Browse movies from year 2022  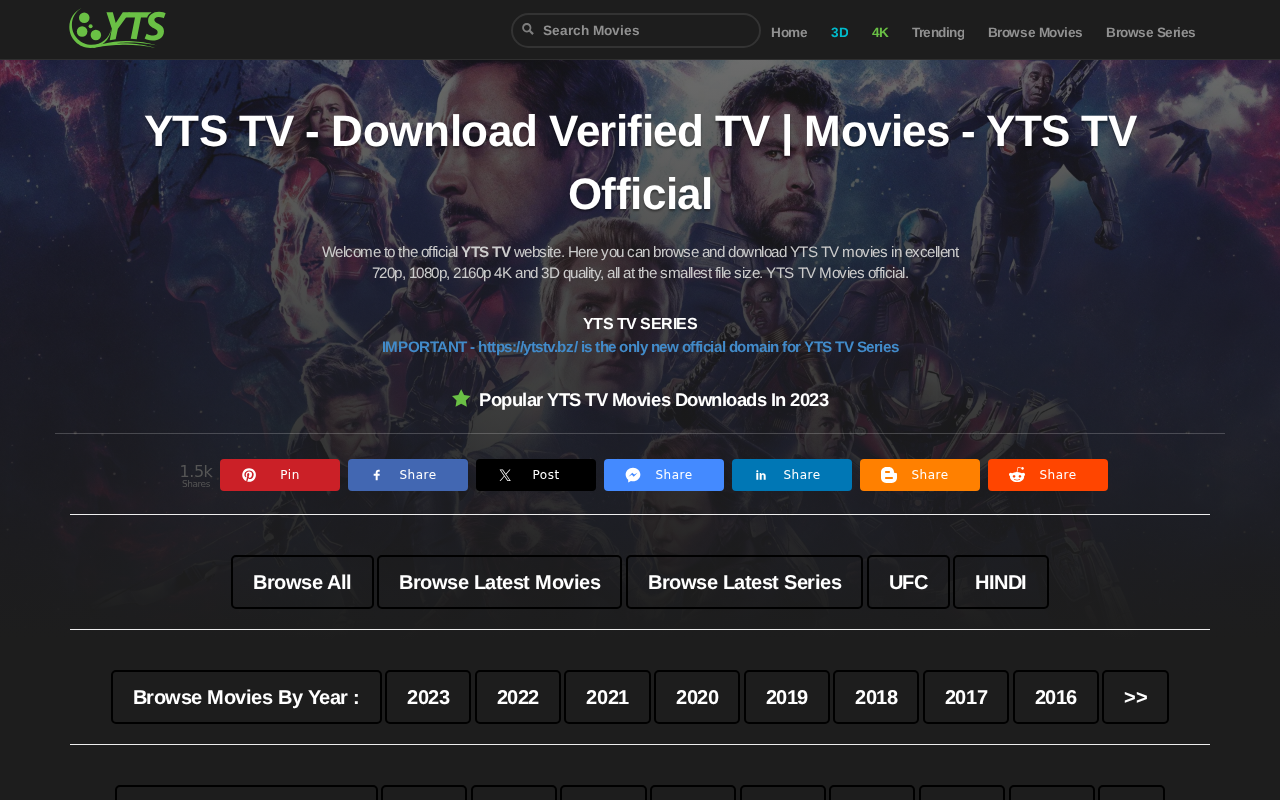(x=518, y=697)
